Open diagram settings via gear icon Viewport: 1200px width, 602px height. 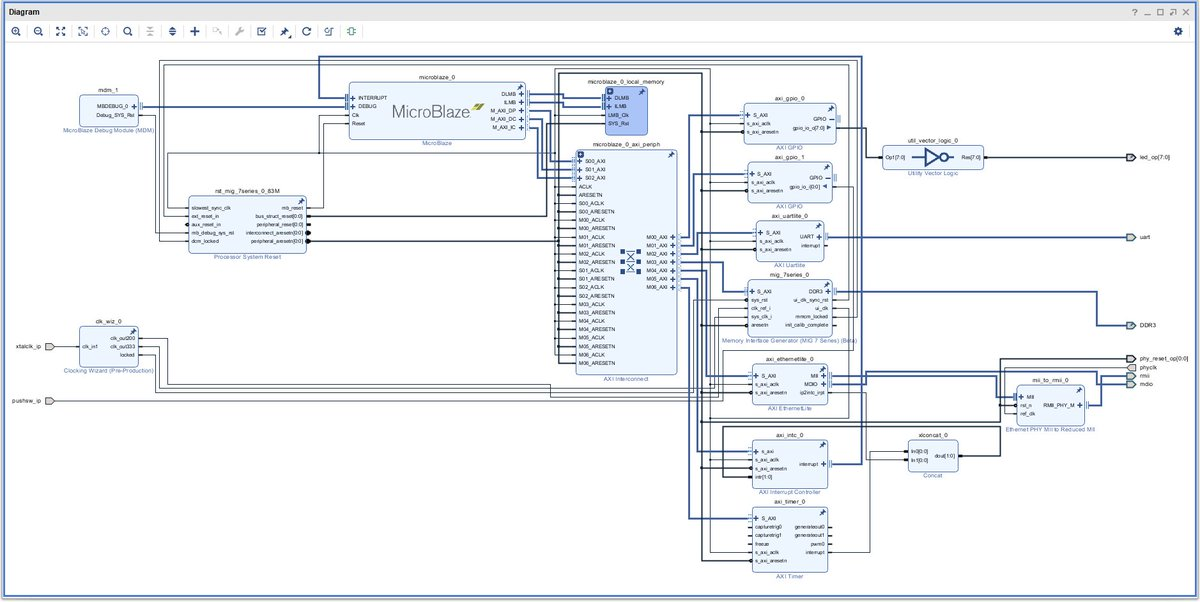tap(1178, 31)
